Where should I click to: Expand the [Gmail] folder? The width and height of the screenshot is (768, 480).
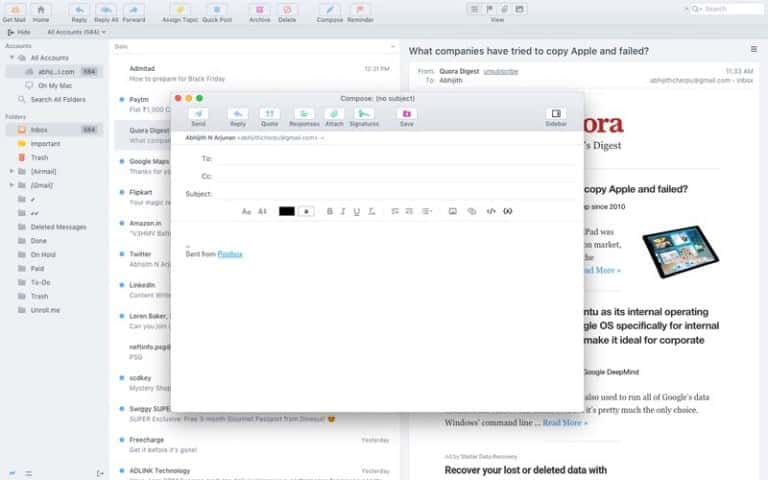click(12, 185)
